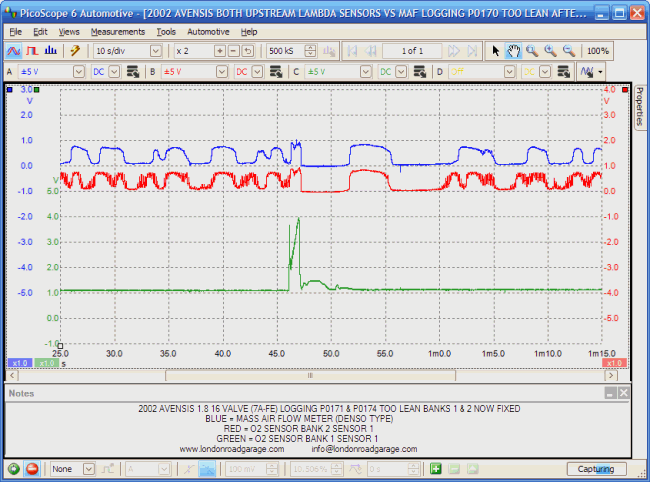Open the Automotive menu
The image size is (650, 482).
(208, 31)
